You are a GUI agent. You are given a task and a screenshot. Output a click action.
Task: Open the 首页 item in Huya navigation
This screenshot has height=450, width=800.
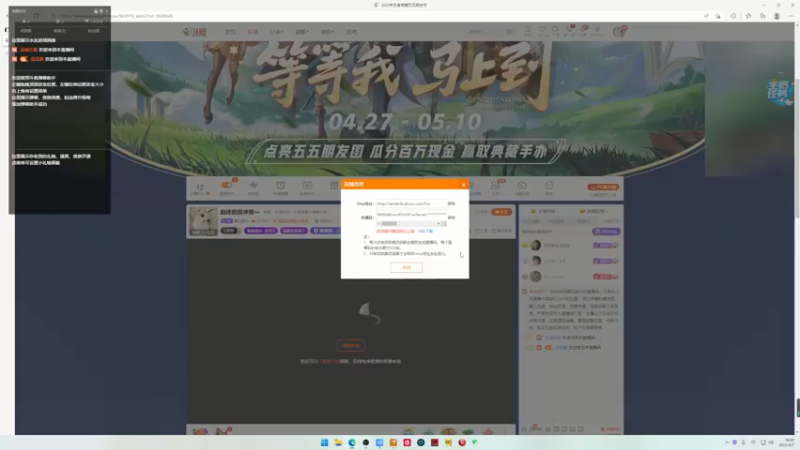(x=231, y=32)
